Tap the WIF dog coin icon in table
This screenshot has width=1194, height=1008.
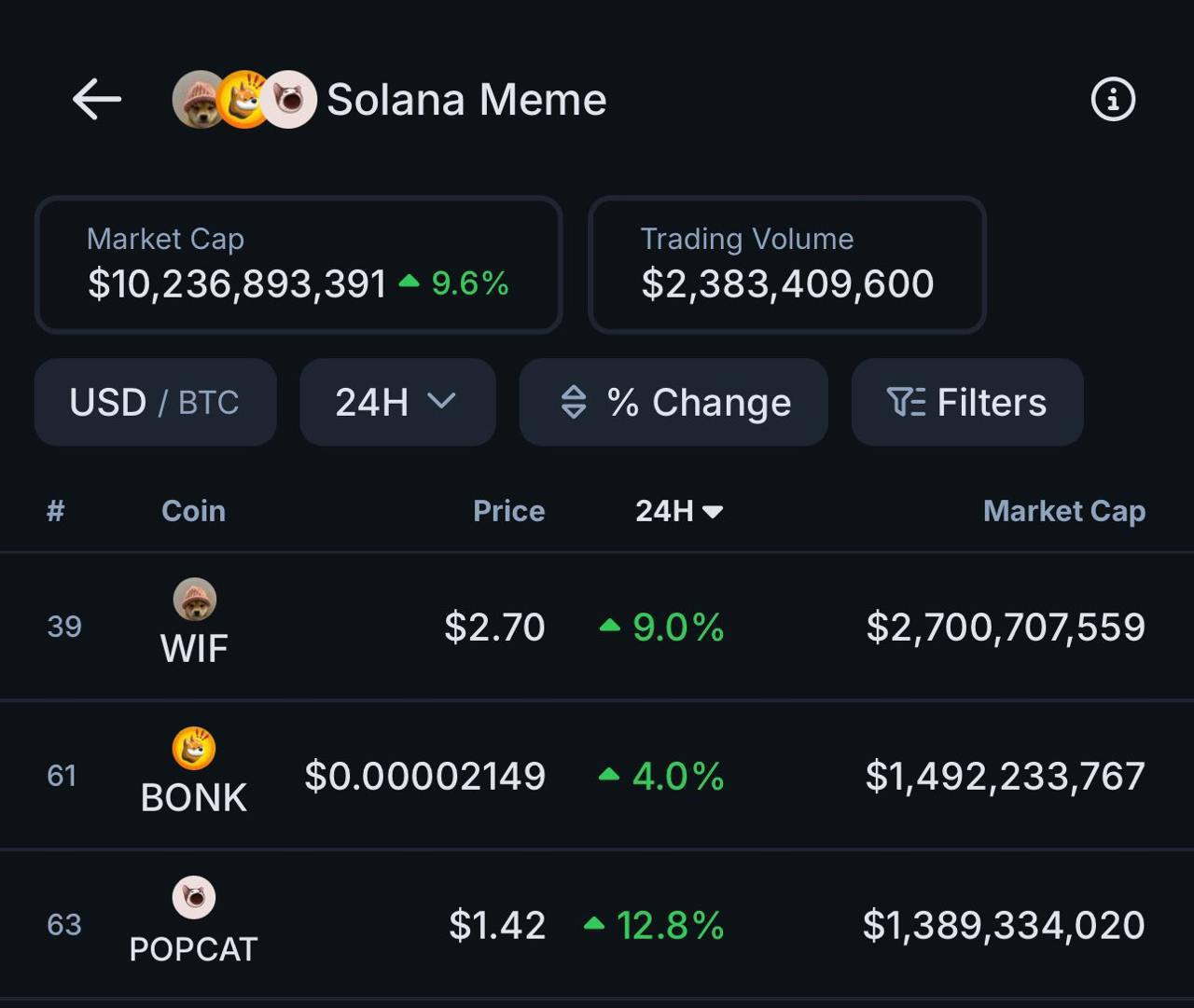pos(194,600)
